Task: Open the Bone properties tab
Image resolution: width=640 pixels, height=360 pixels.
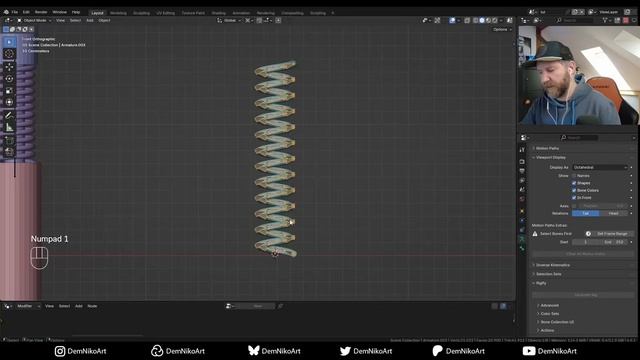Action: point(522,249)
